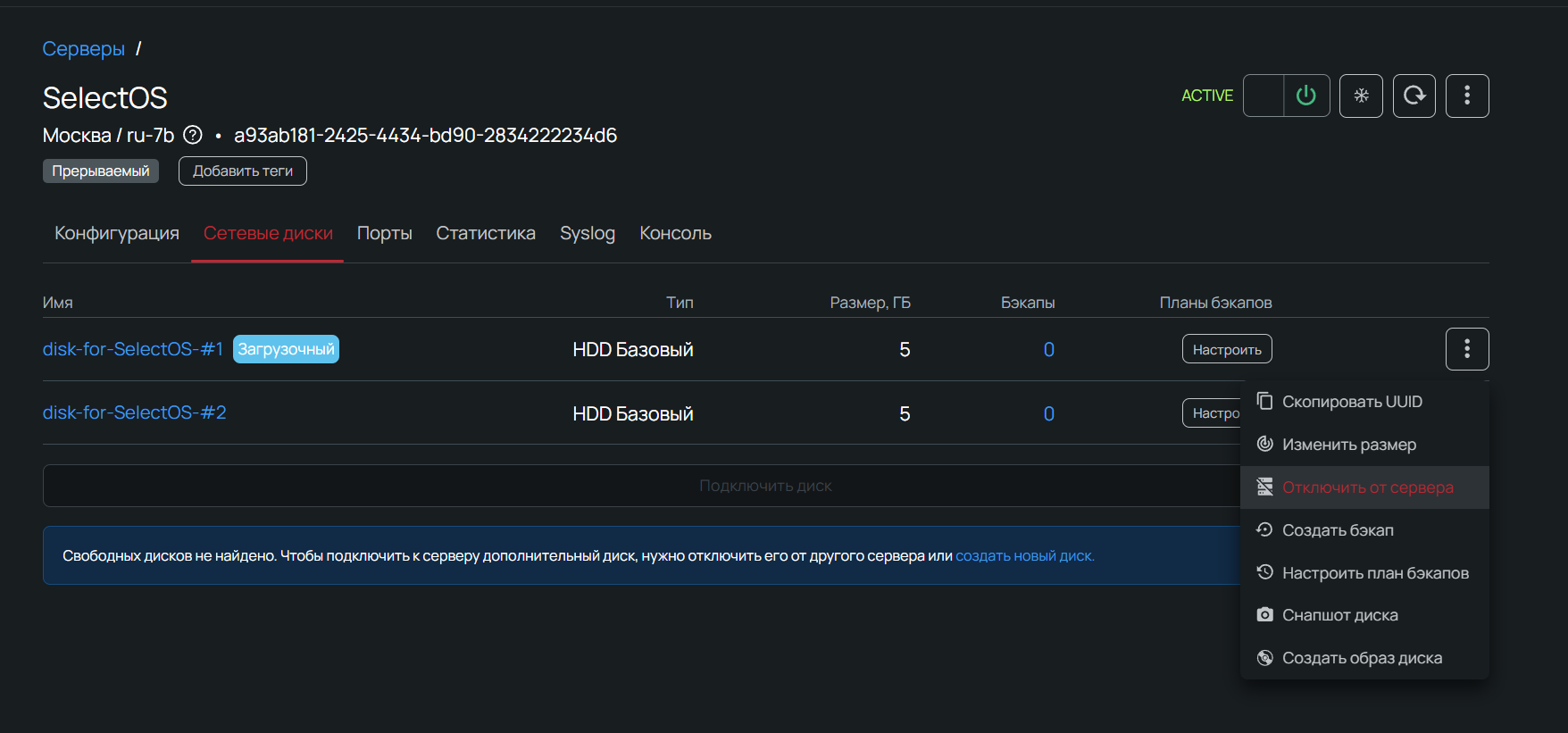Switch to the Консоль tab

coord(675,233)
